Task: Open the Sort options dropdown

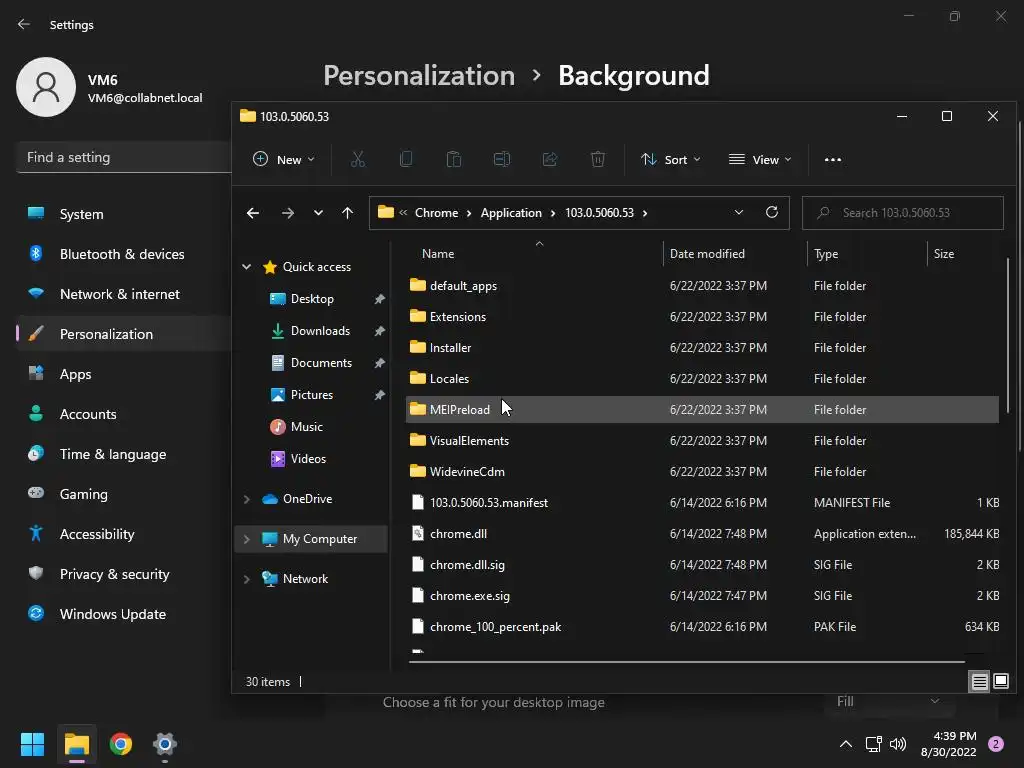Action: (671, 159)
